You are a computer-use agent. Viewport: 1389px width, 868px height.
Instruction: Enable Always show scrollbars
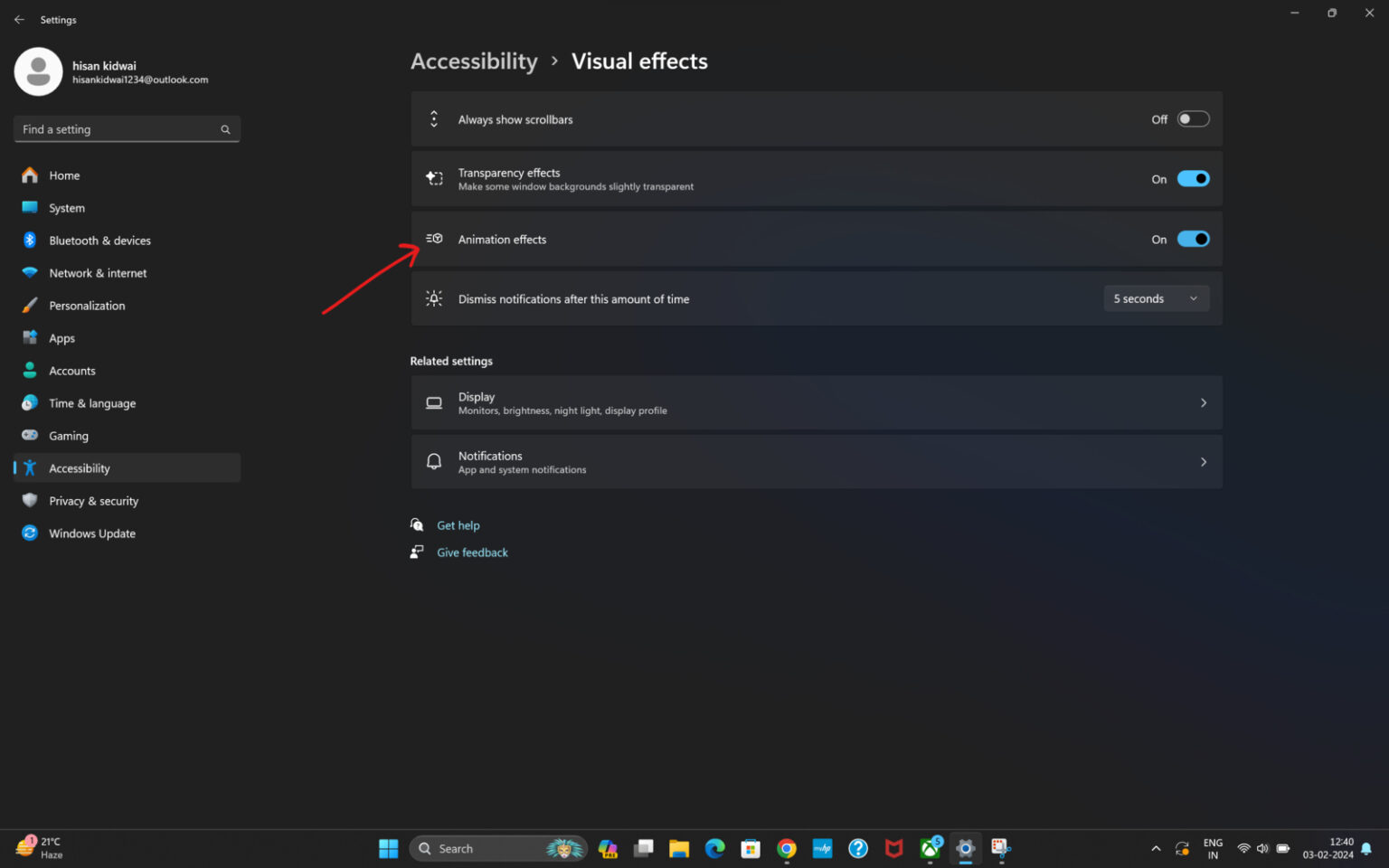(1193, 118)
